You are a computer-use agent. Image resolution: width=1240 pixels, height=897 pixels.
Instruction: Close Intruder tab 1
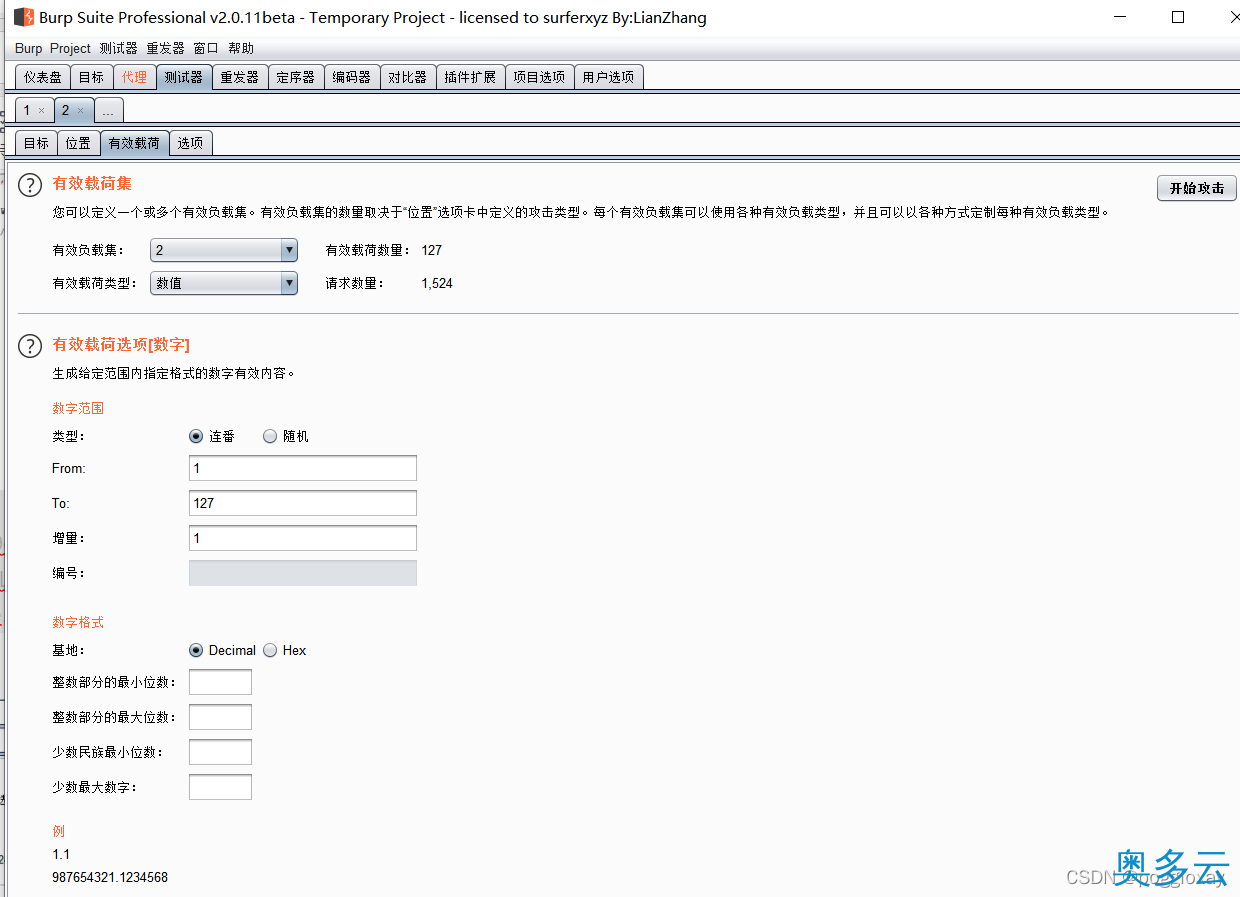[x=41, y=111]
